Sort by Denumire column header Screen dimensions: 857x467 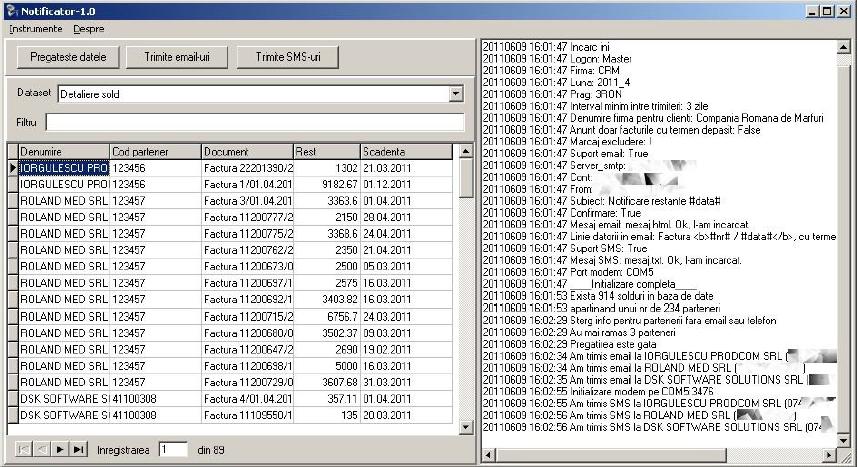(64, 151)
